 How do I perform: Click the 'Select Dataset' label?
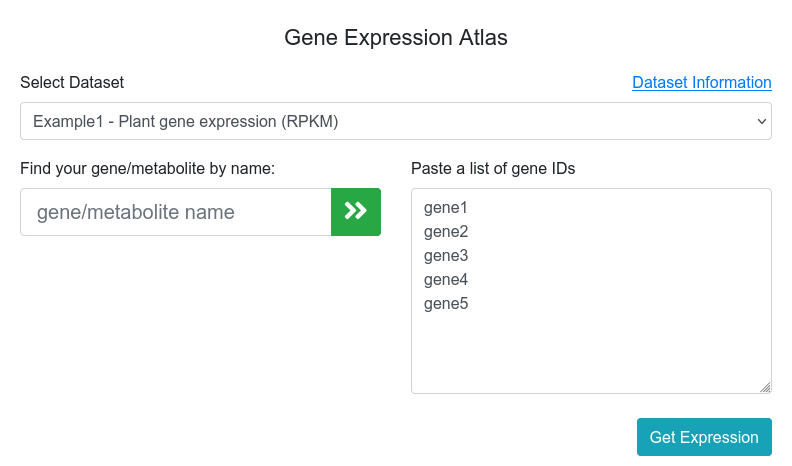(72, 83)
